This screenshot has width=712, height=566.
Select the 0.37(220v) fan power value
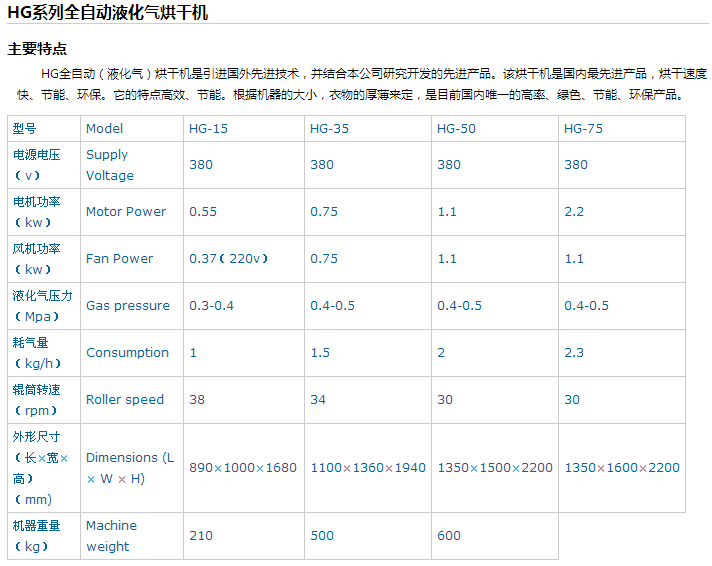(x=229, y=259)
